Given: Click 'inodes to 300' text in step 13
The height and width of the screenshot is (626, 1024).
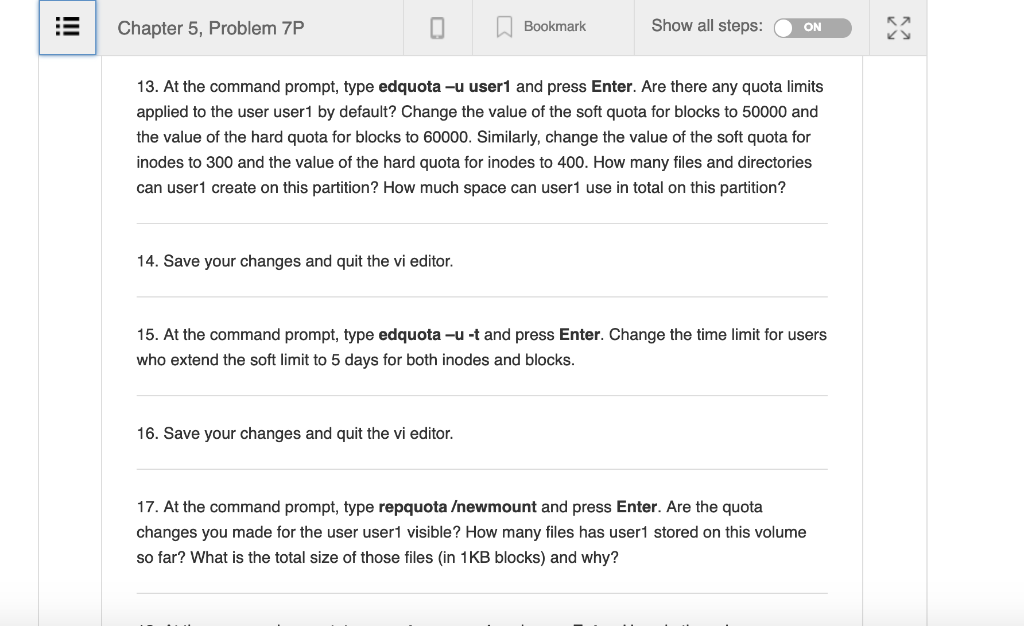Looking at the screenshot, I should [x=185, y=163].
